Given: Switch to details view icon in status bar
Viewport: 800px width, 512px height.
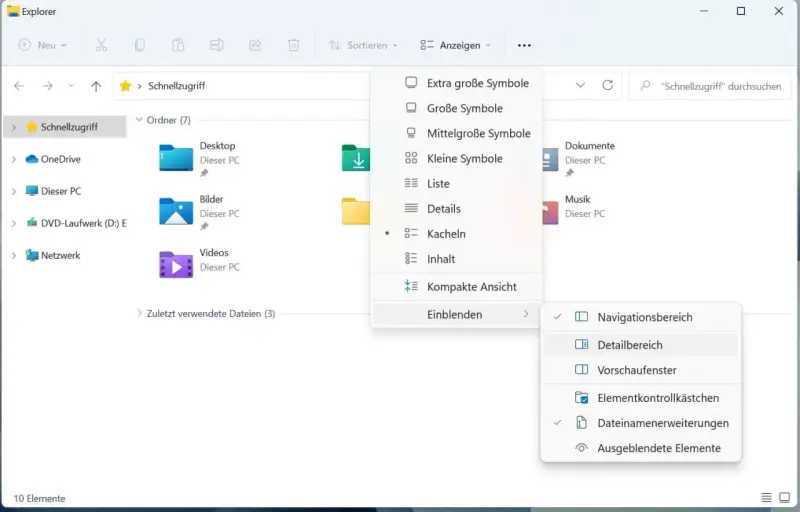Looking at the screenshot, I should point(766,497).
